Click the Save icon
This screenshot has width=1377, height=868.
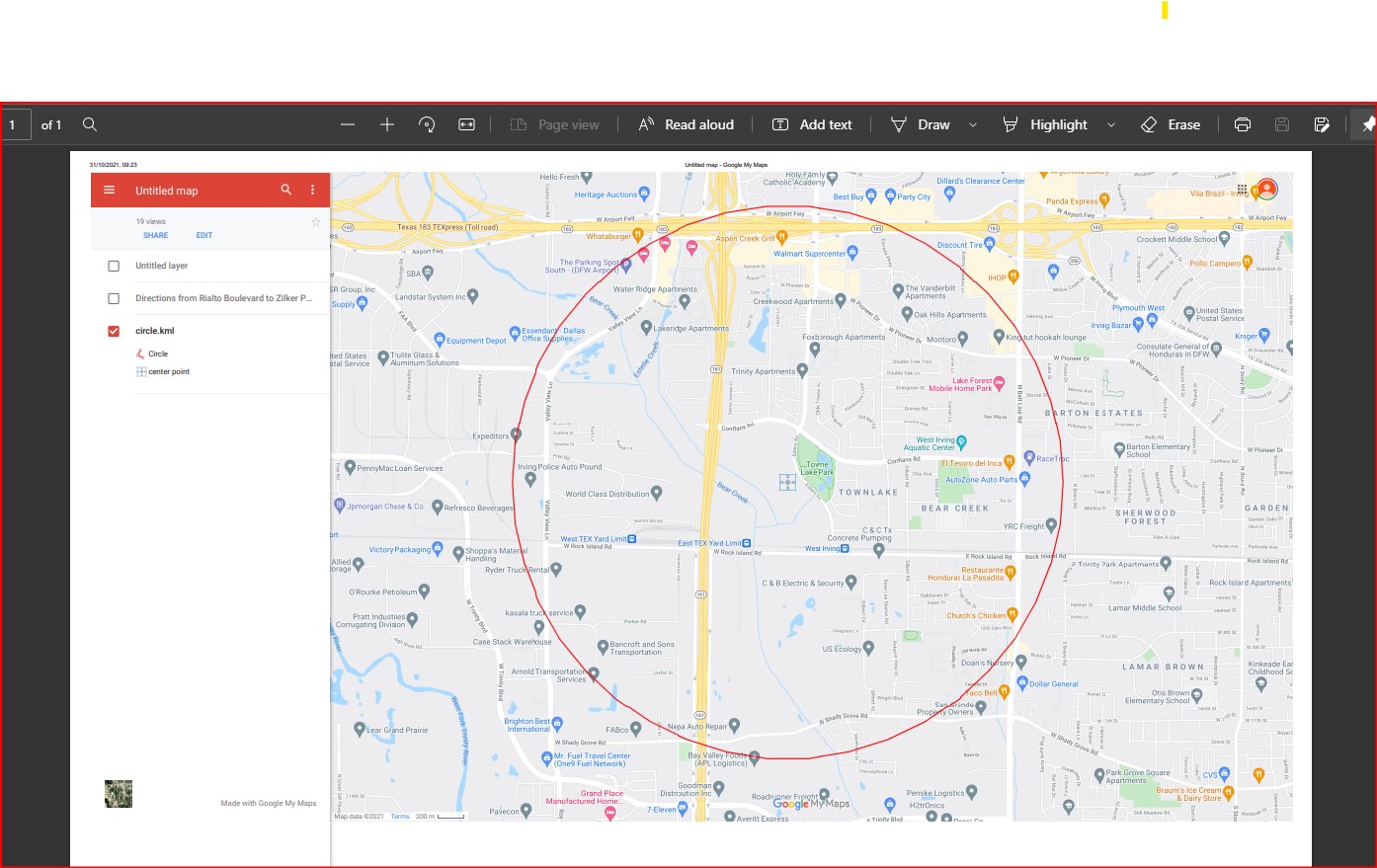[x=1282, y=124]
